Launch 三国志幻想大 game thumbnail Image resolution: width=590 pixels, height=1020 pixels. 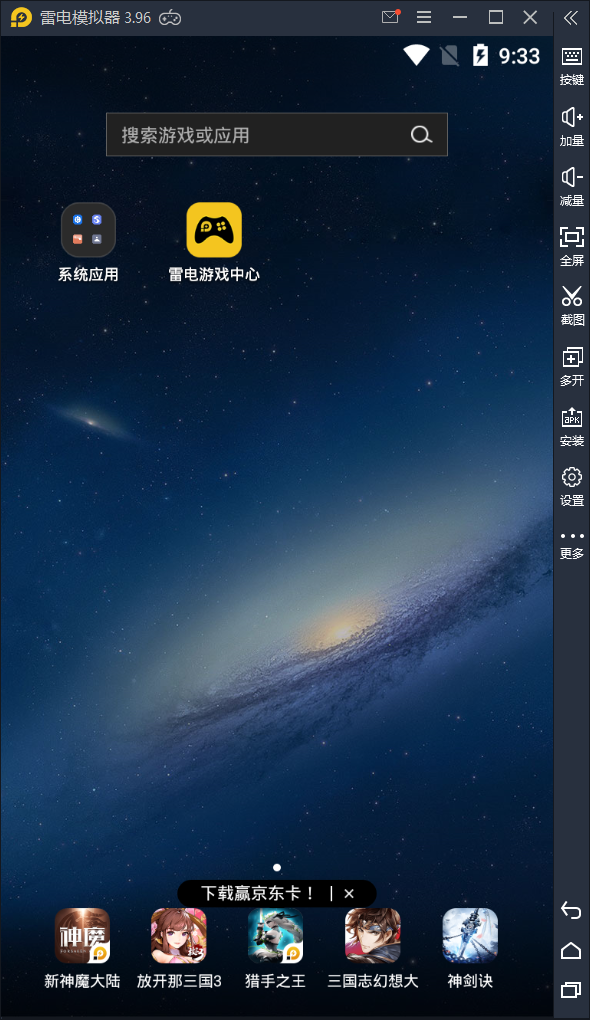coord(373,948)
